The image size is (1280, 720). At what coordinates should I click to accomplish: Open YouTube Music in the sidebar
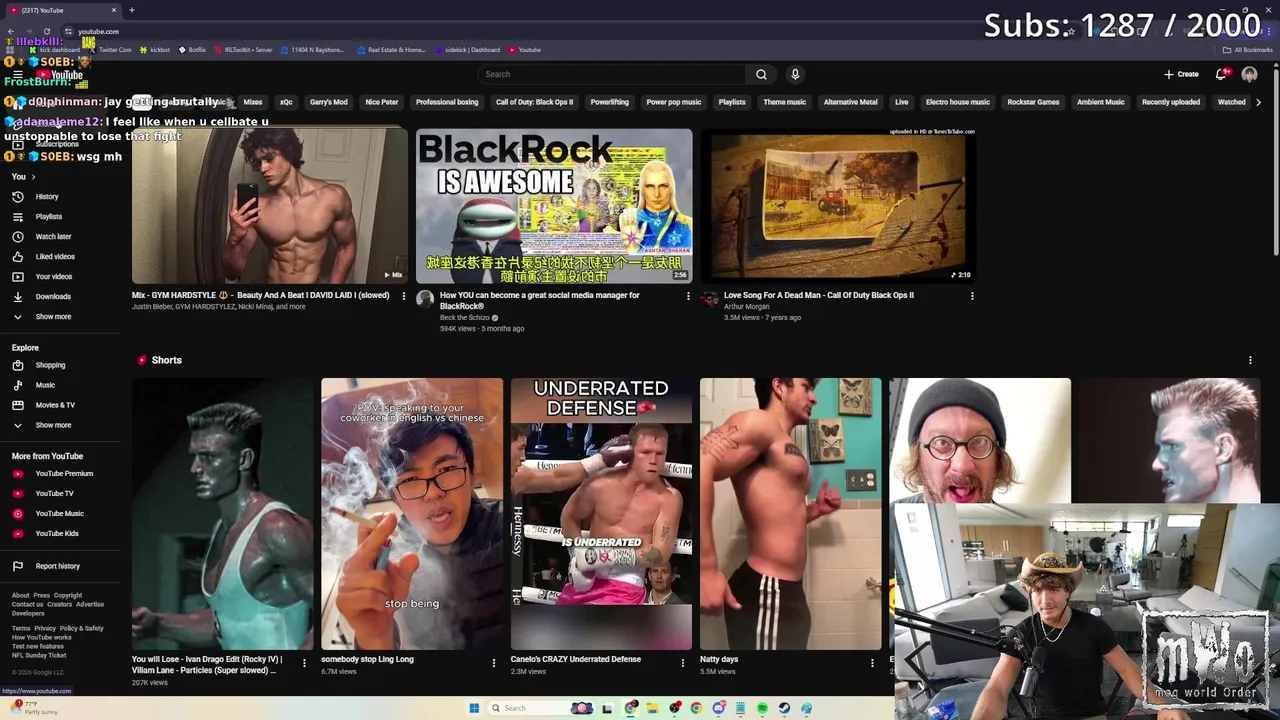click(x=62, y=514)
